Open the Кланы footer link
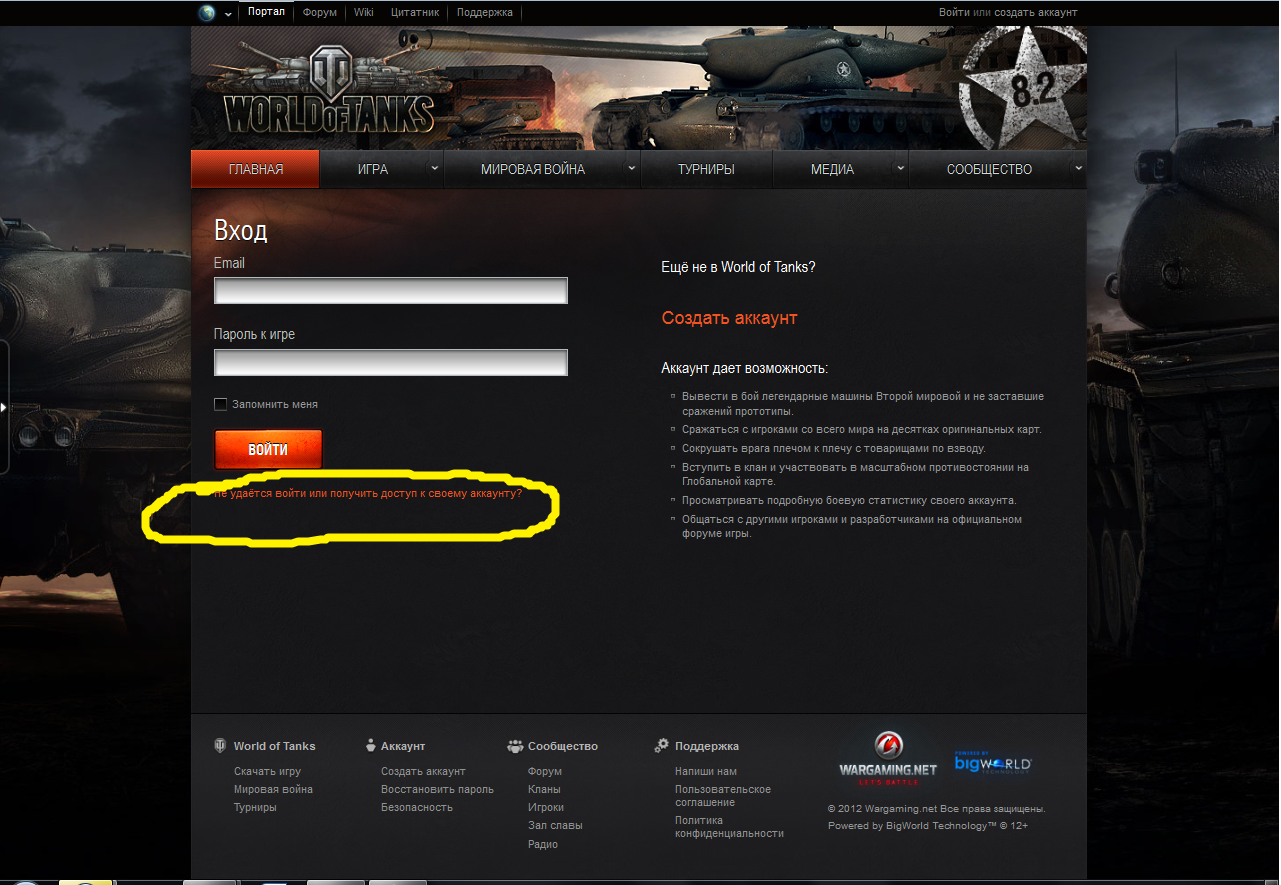Viewport: 1281px width, 885px height. click(544, 790)
